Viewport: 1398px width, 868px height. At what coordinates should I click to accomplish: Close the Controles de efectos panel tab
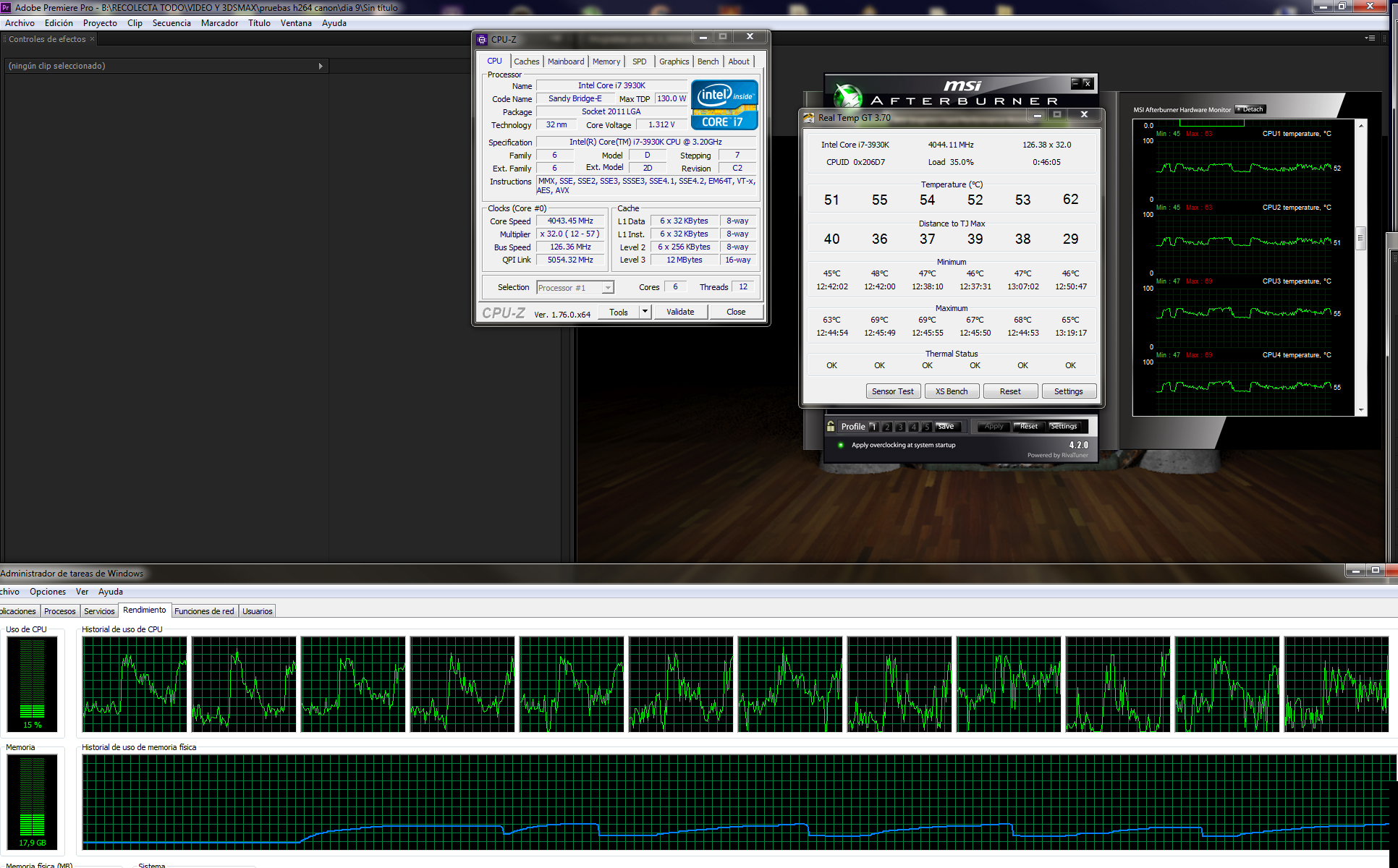tap(92, 39)
